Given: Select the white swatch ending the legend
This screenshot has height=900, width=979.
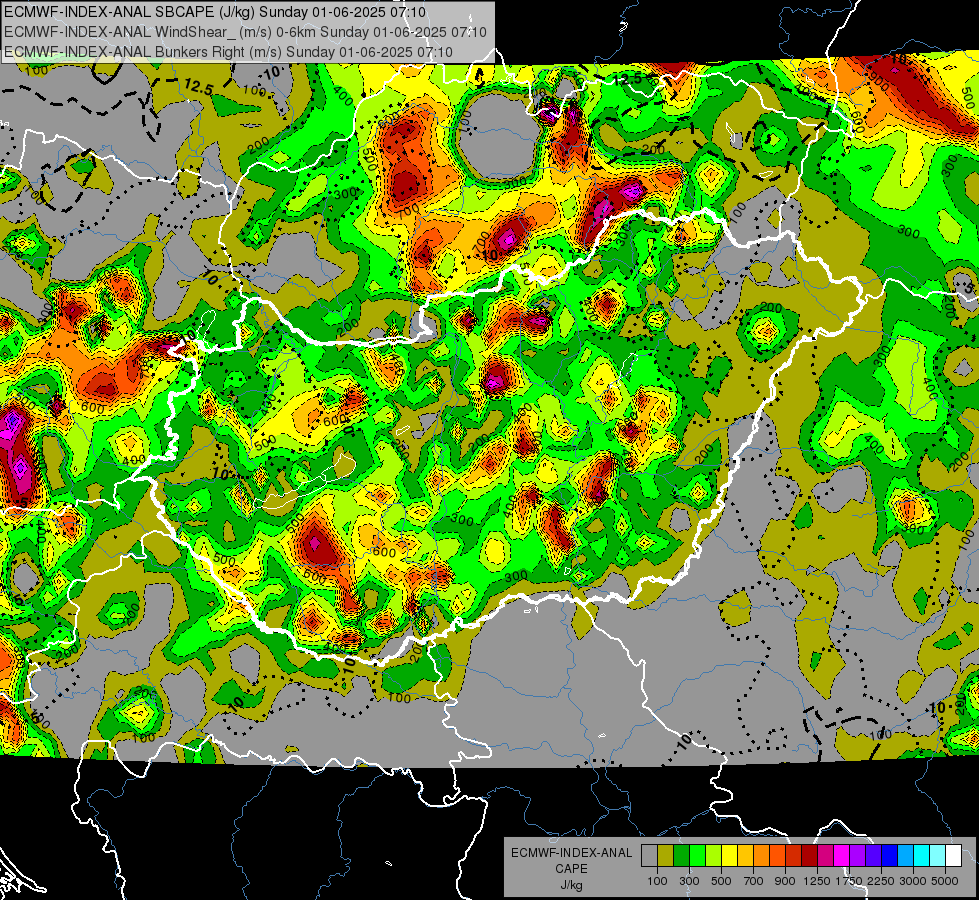Looking at the screenshot, I should [x=953, y=856].
